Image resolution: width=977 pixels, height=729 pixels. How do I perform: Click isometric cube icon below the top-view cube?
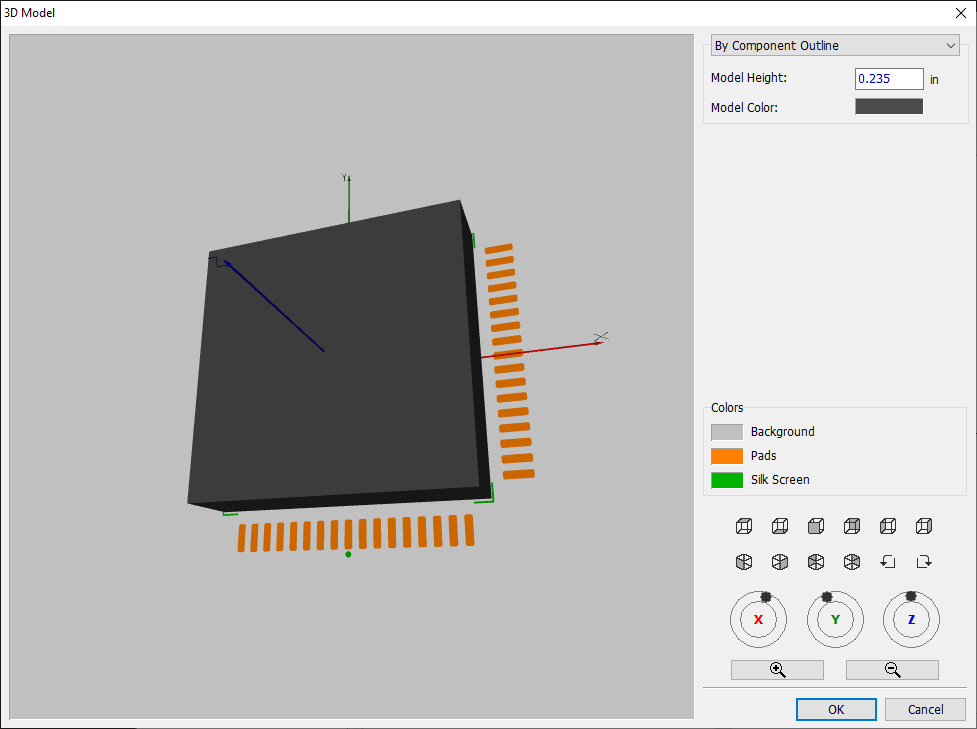744,562
